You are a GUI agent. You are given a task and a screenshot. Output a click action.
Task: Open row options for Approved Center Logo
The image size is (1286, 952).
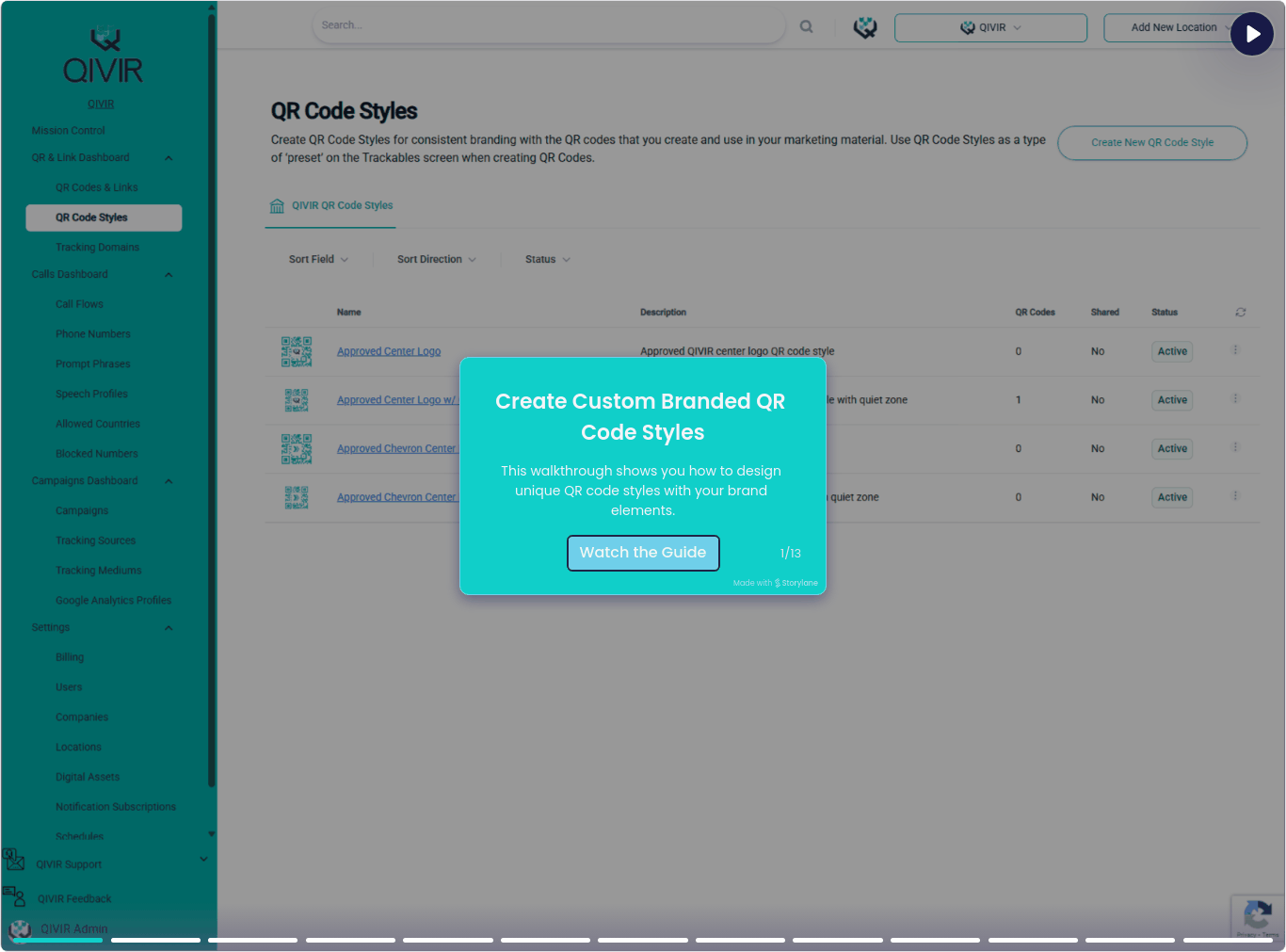point(1235,350)
